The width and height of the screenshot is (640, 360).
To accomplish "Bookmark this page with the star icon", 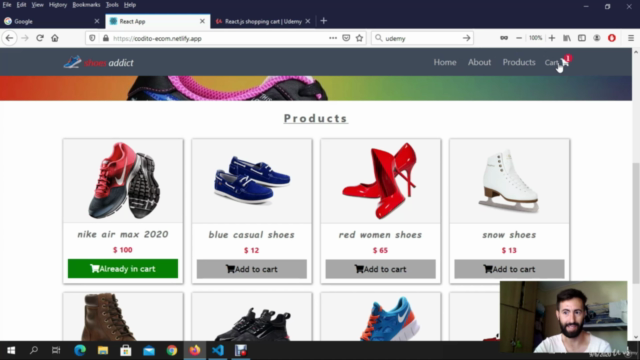I will click(x=359, y=38).
